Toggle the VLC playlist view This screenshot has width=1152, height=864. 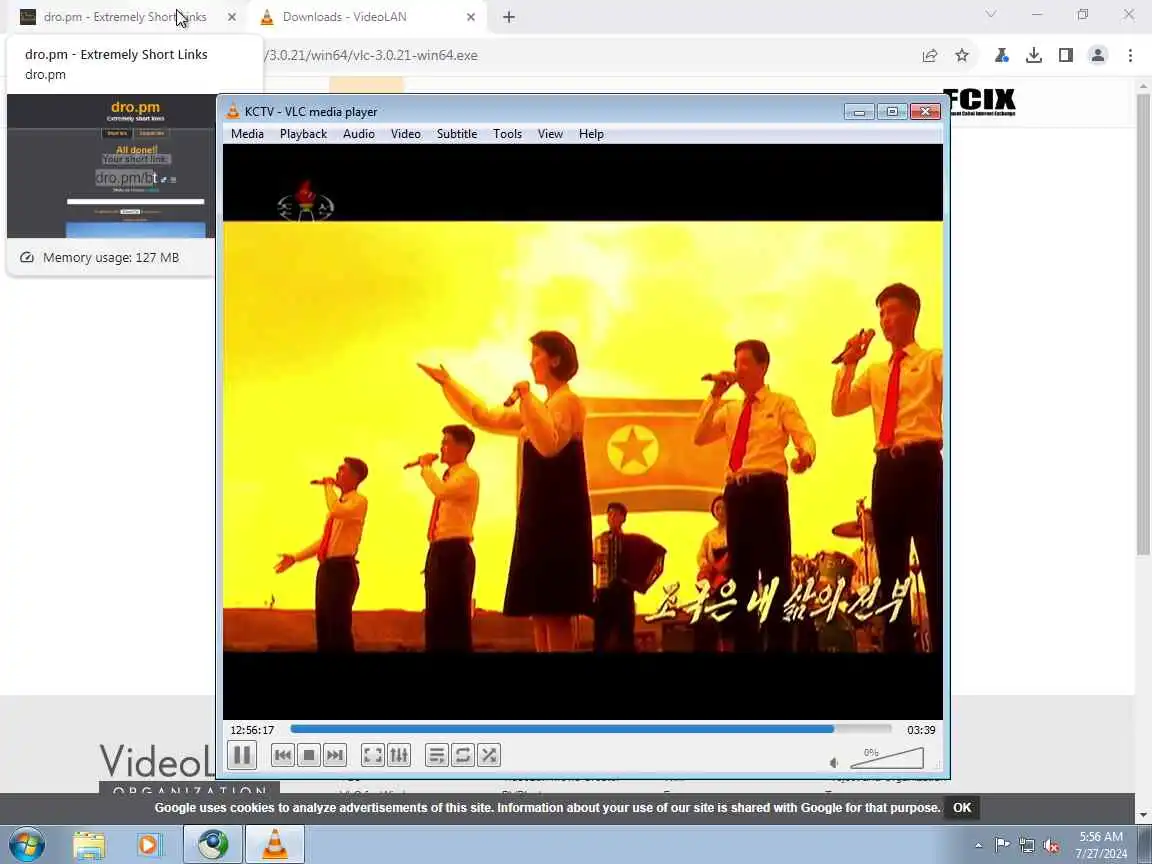pyautogui.click(x=437, y=755)
